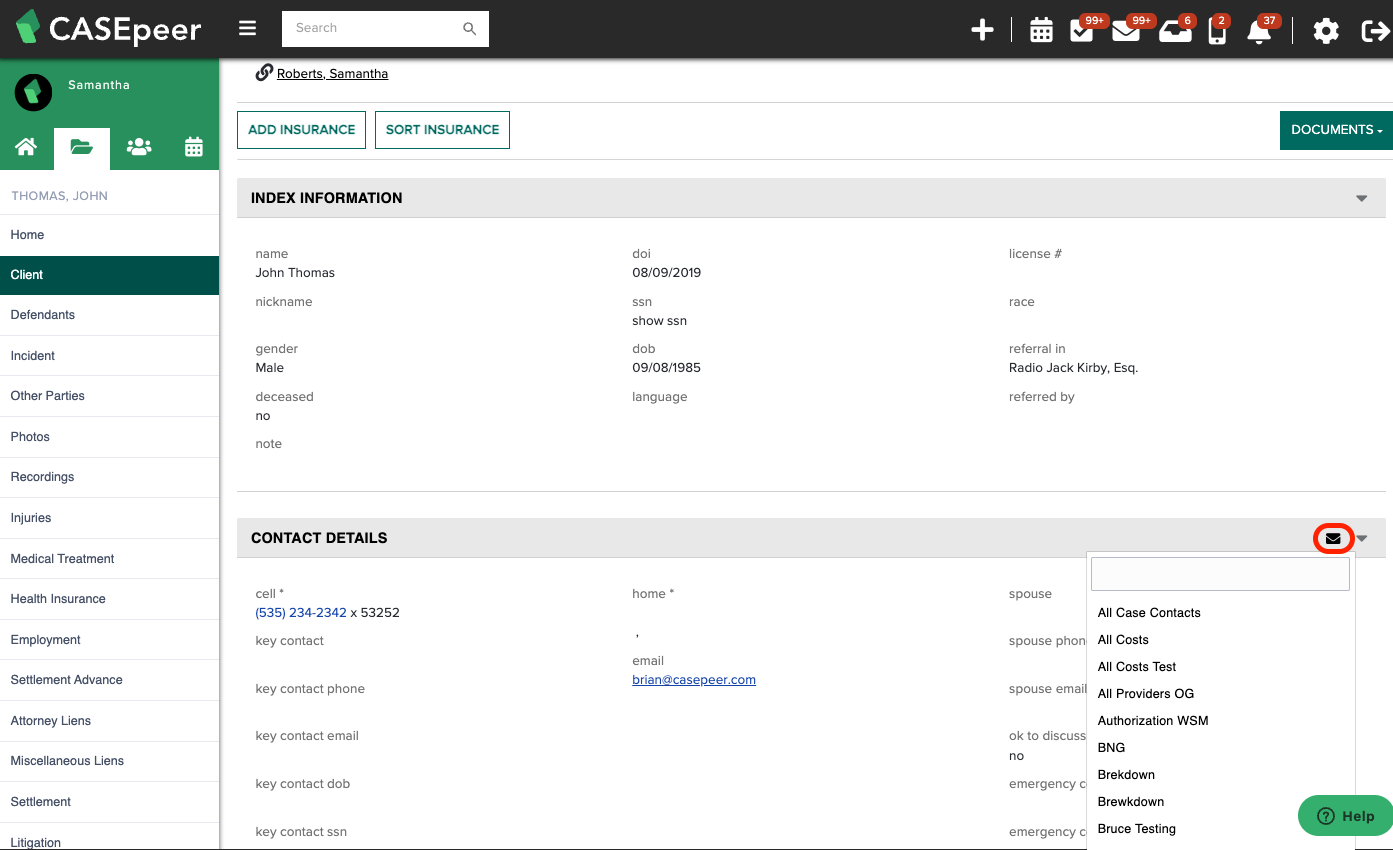Open the calendar icon in the top toolbar

pos(1041,29)
